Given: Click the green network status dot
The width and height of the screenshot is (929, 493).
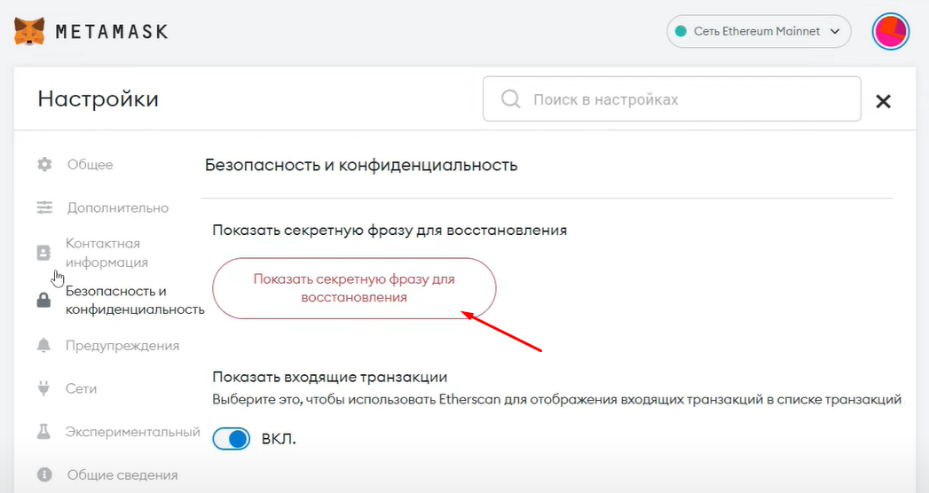Looking at the screenshot, I should pyautogui.click(x=681, y=31).
